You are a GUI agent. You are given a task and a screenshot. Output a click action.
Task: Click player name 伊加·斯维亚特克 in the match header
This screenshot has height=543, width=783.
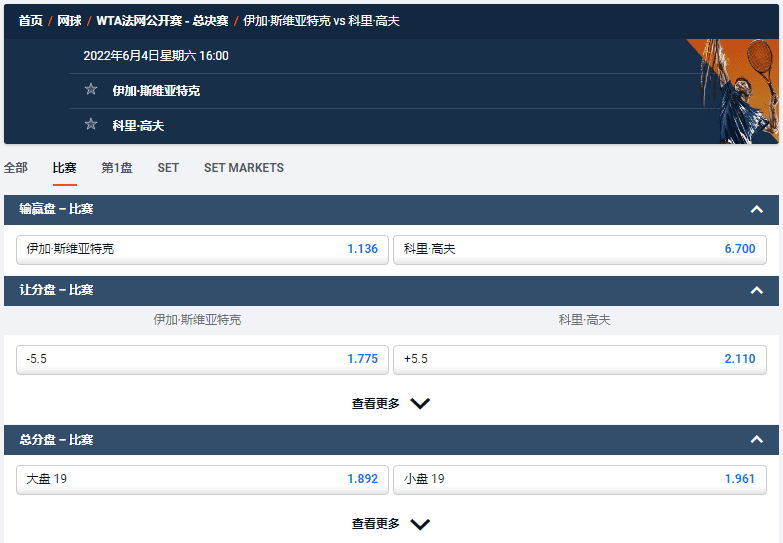pyautogui.click(x=156, y=90)
